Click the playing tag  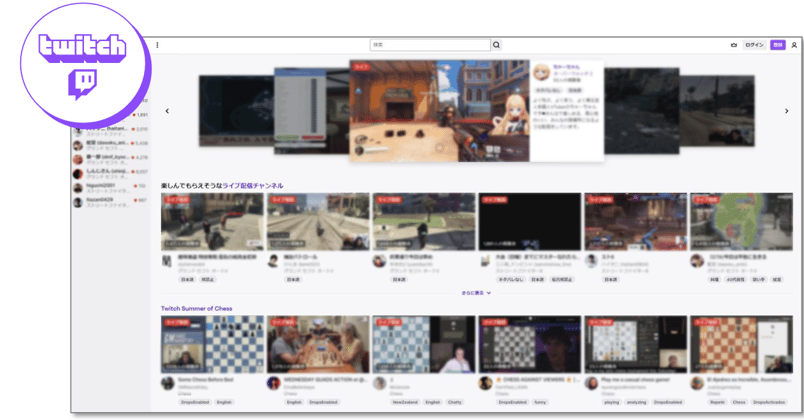pos(612,402)
